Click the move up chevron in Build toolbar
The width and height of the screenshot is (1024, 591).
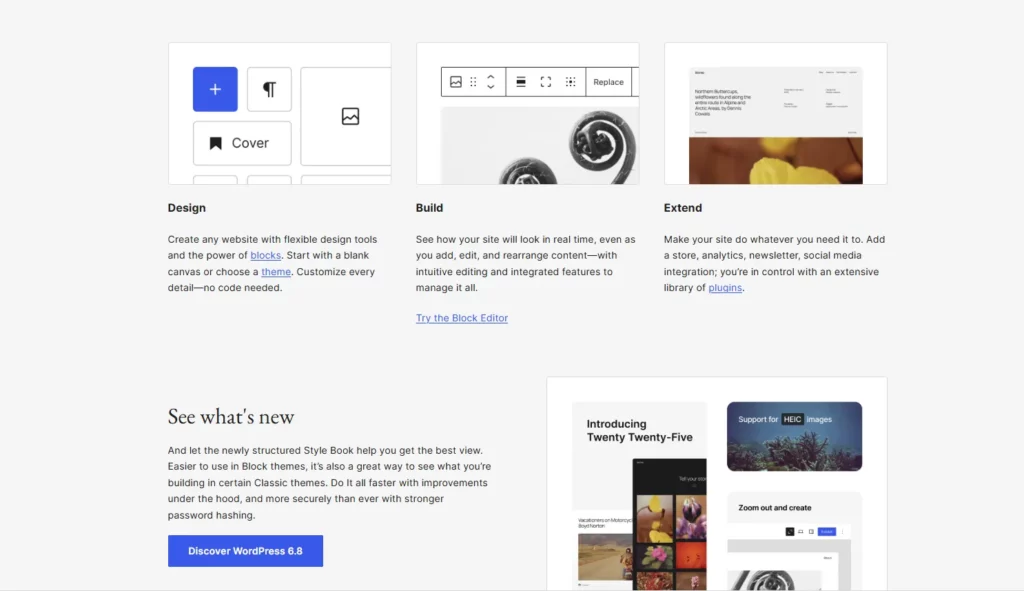pyautogui.click(x=491, y=77)
